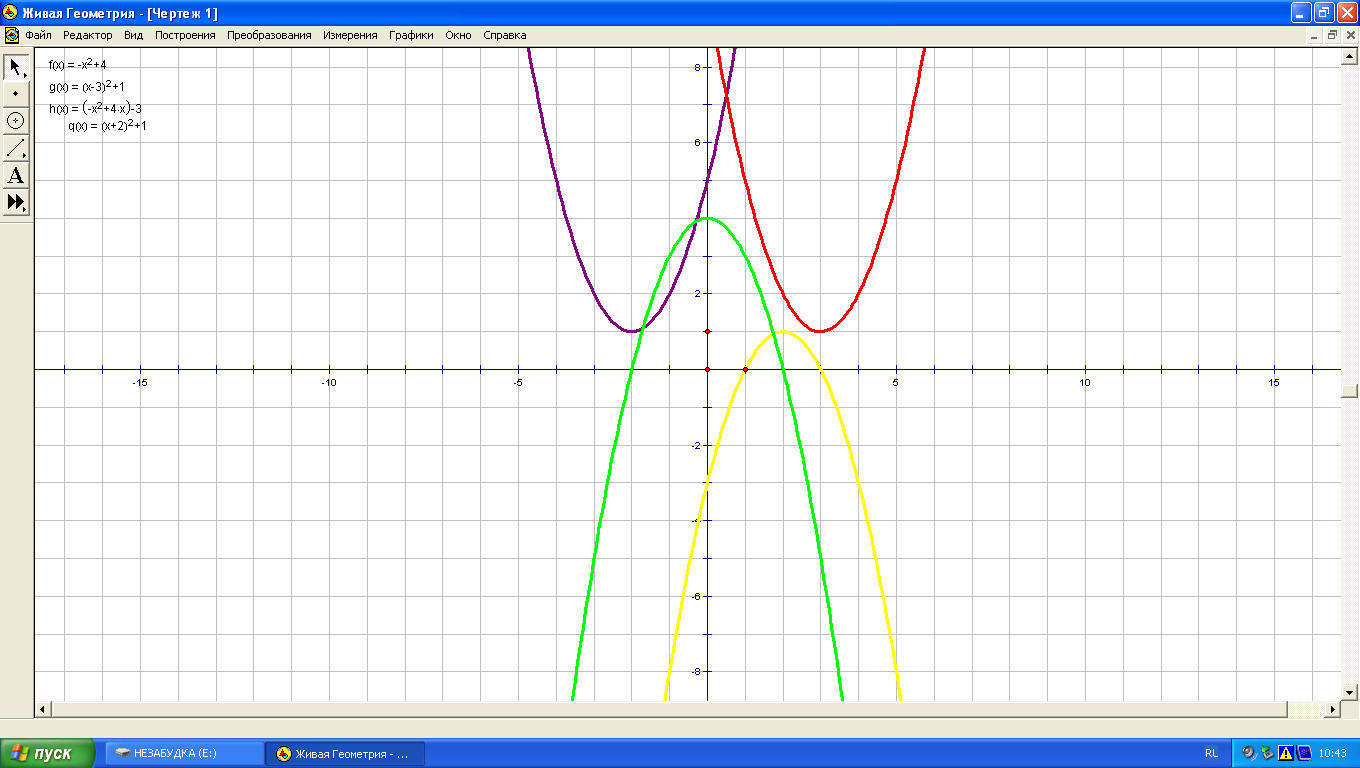Open the Custom tools double-arrow icon

16,202
